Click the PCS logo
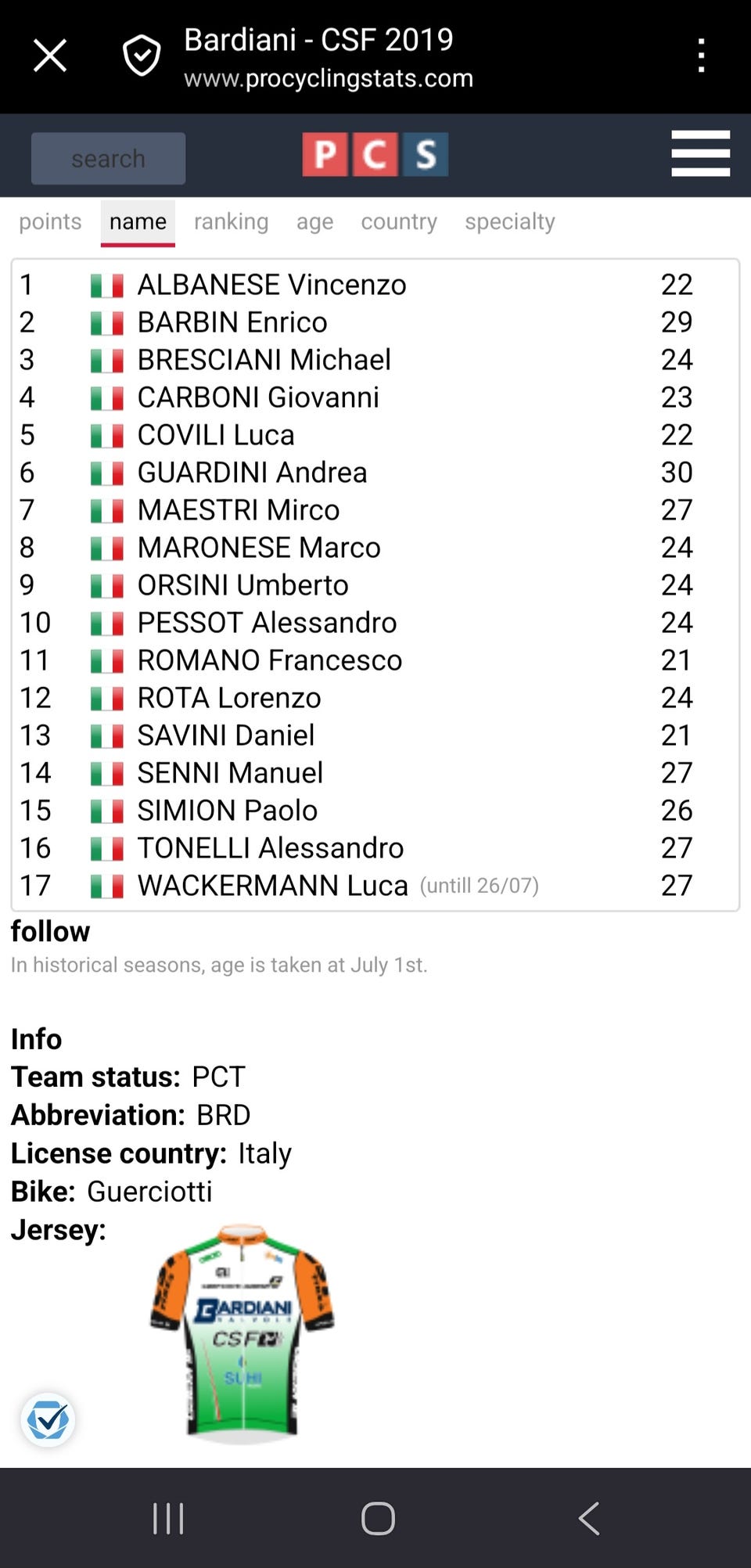The image size is (751, 1568). click(375, 154)
